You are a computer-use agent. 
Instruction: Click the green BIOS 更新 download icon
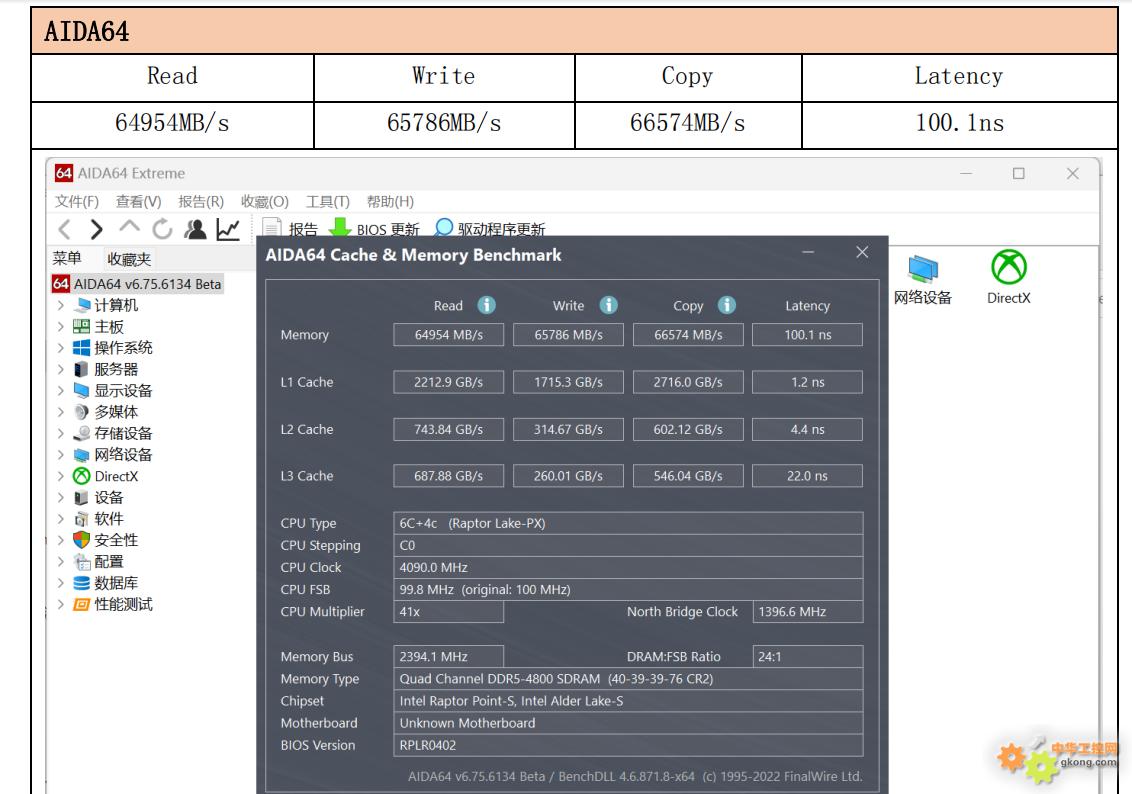tap(339, 227)
